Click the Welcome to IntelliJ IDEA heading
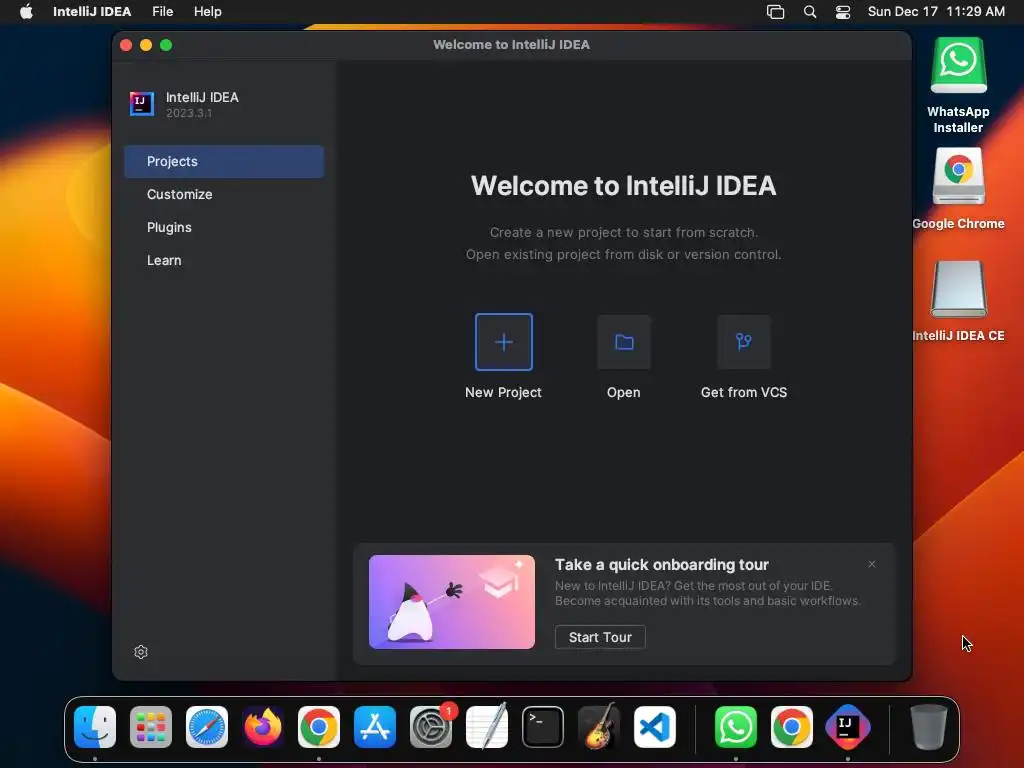Image resolution: width=1024 pixels, height=768 pixels. [x=624, y=186]
